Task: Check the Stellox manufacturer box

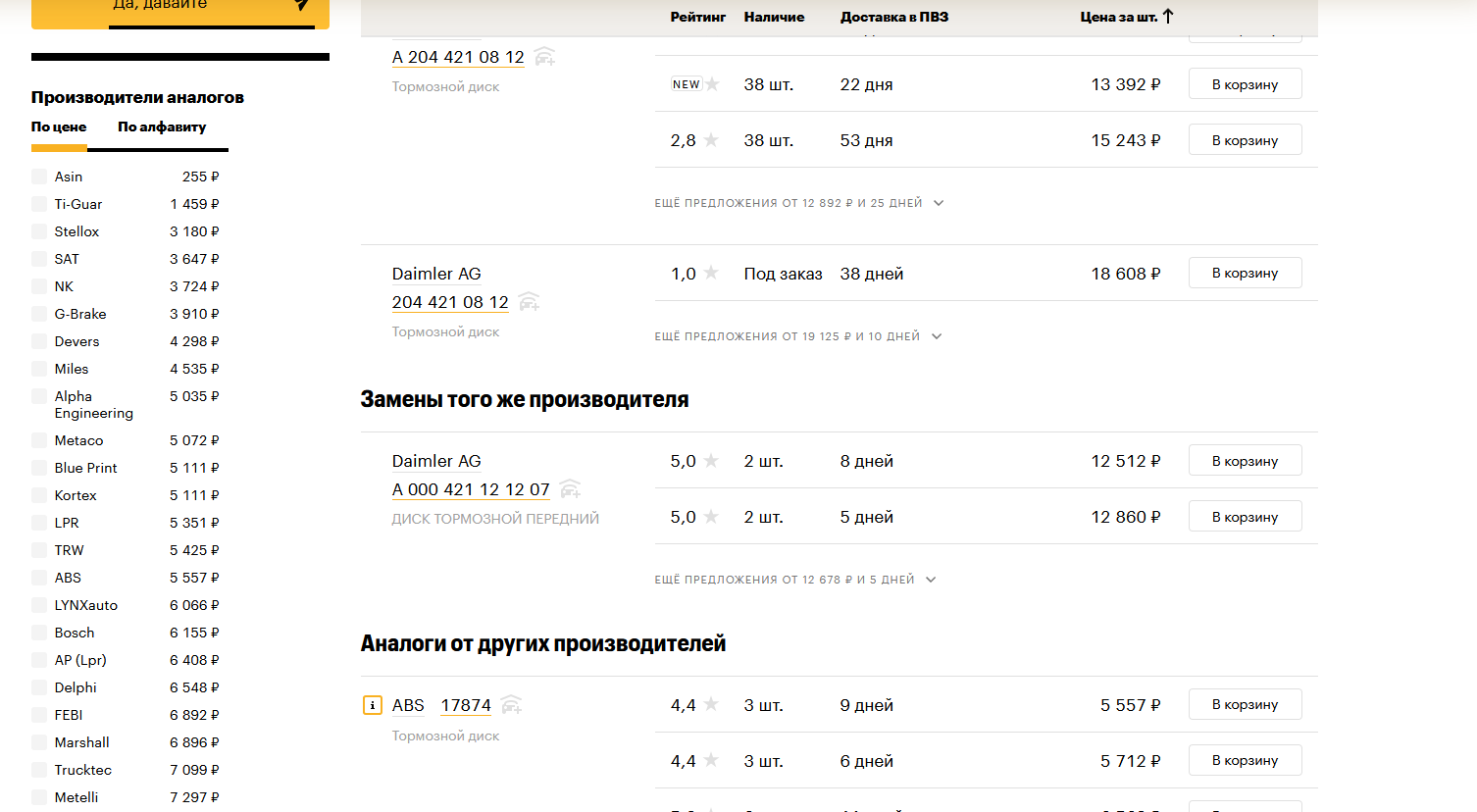Action: [39, 231]
